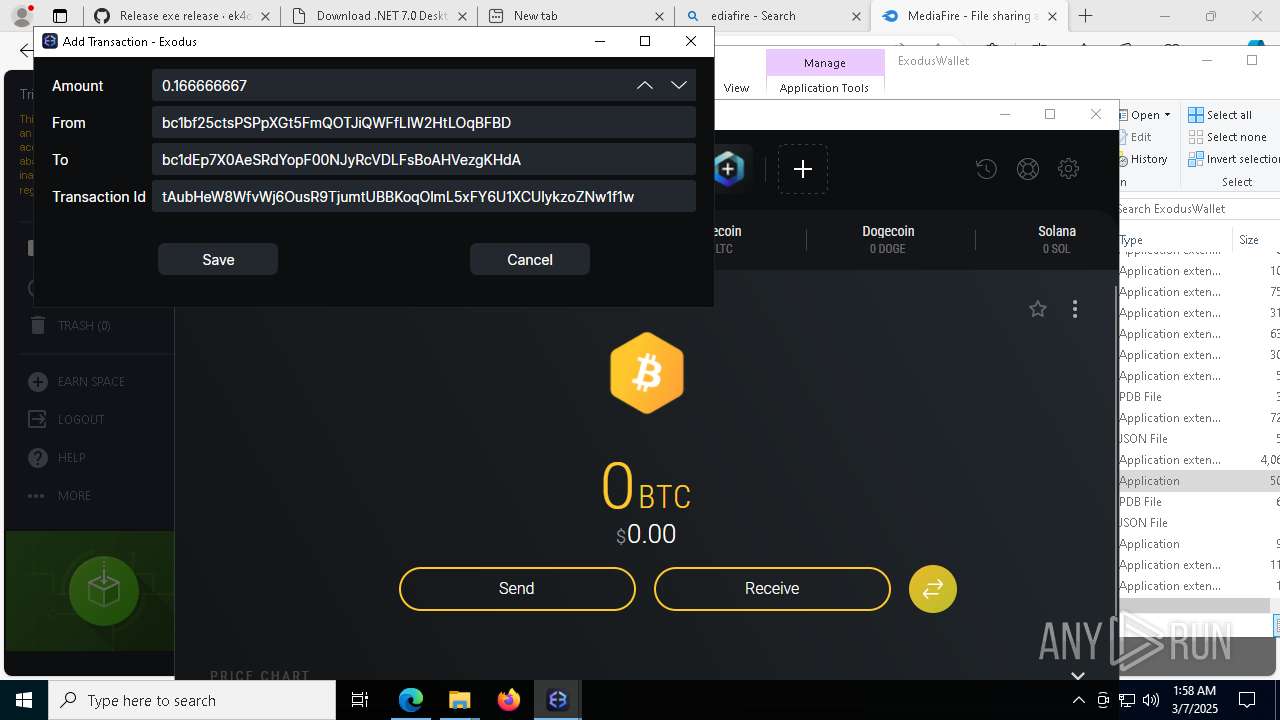
Task: Expand the price chart chevron
Action: click(x=1078, y=676)
